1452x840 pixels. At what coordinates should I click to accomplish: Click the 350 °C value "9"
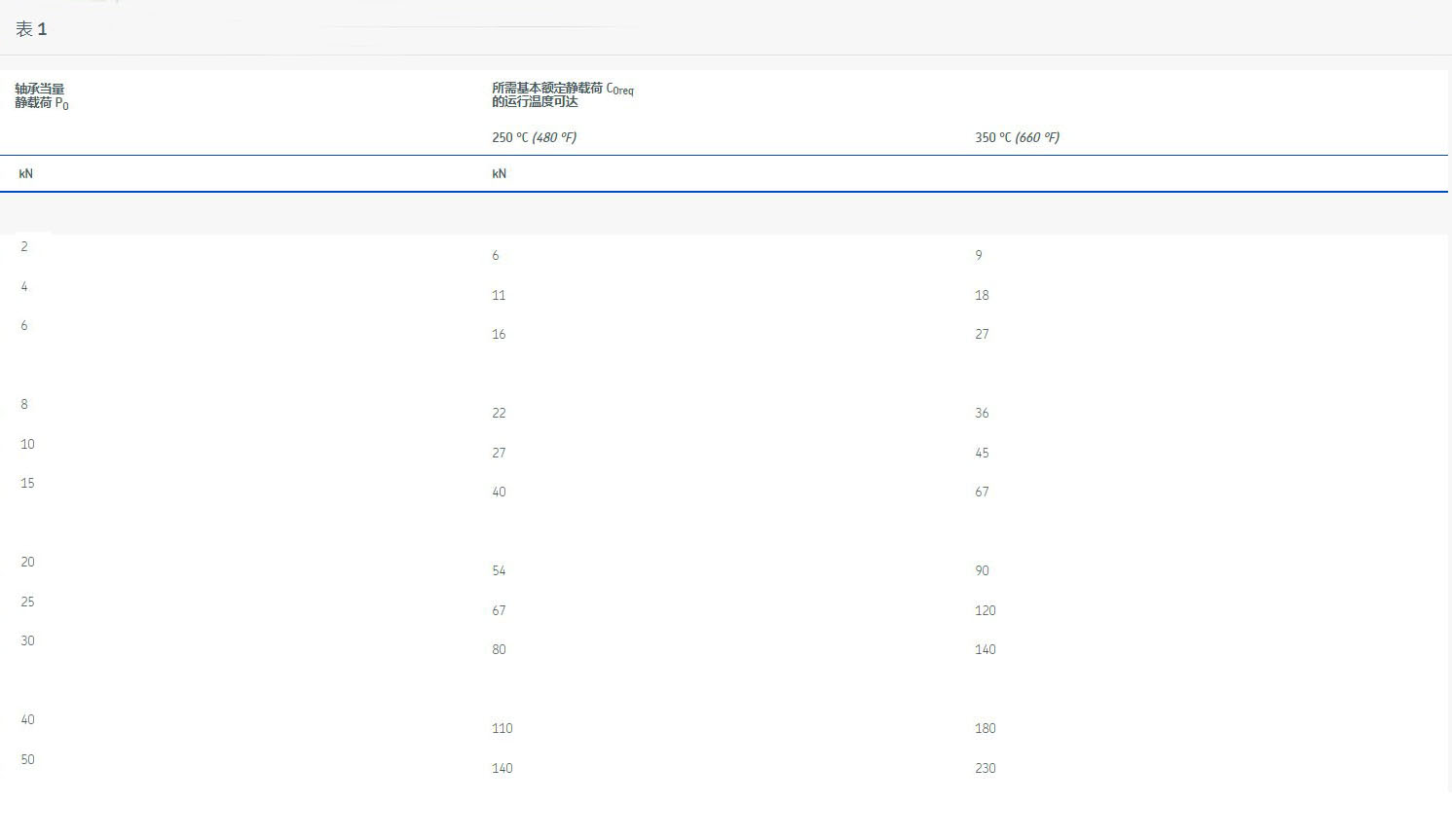click(979, 256)
